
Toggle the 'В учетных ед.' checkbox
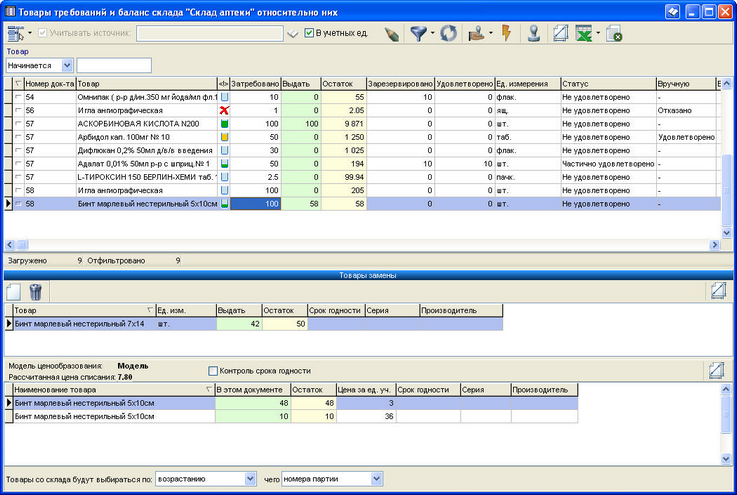[309, 33]
